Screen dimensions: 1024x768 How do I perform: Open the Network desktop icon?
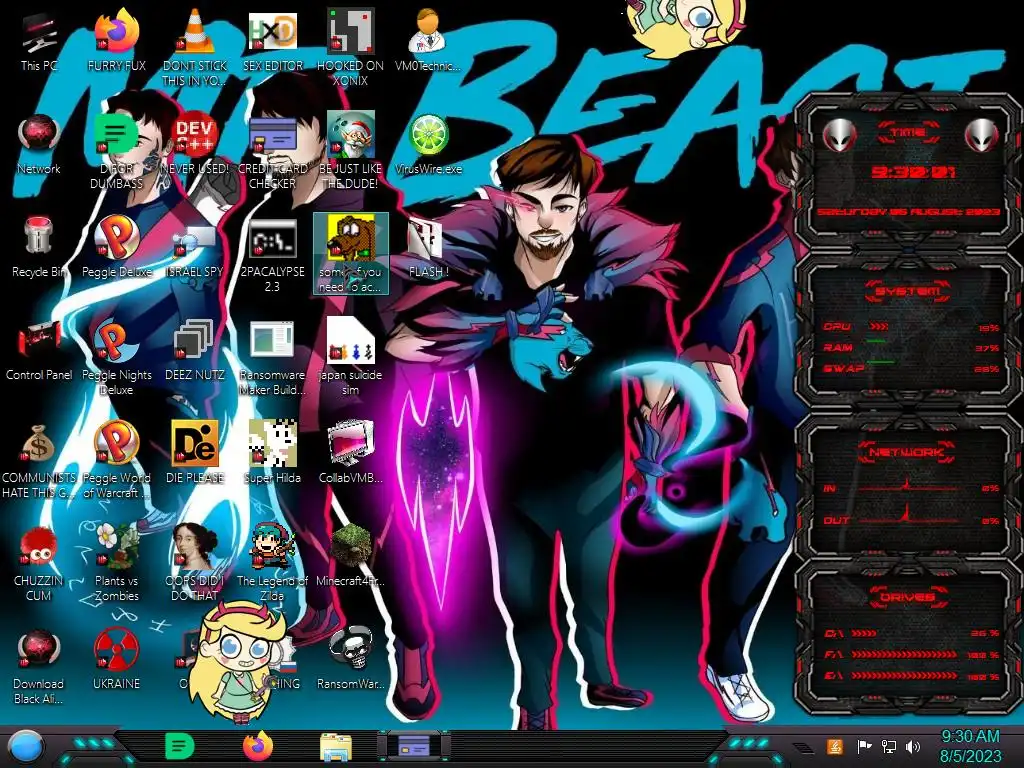pos(39,145)
